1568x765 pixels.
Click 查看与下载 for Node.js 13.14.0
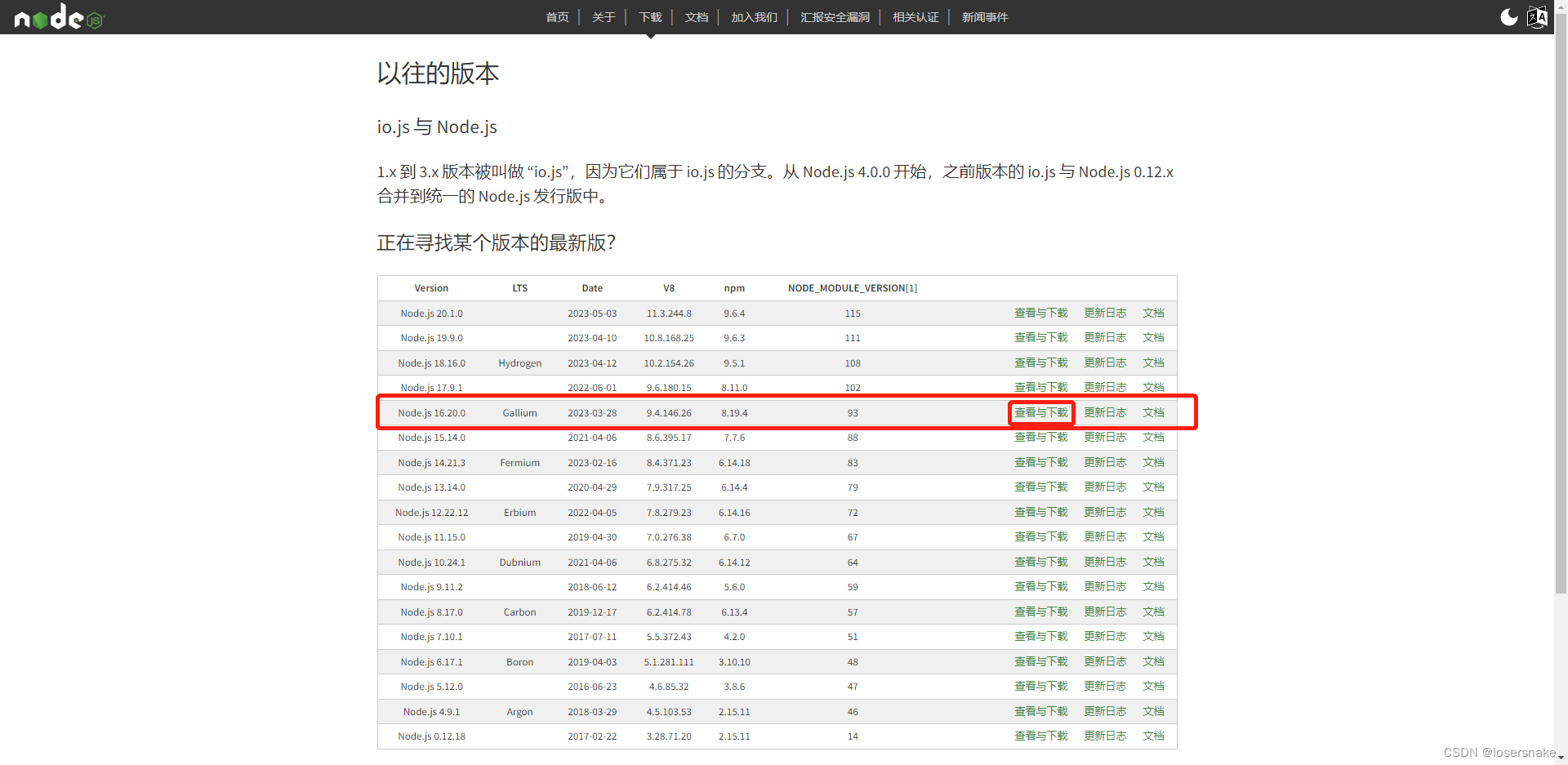(1041, 487)
